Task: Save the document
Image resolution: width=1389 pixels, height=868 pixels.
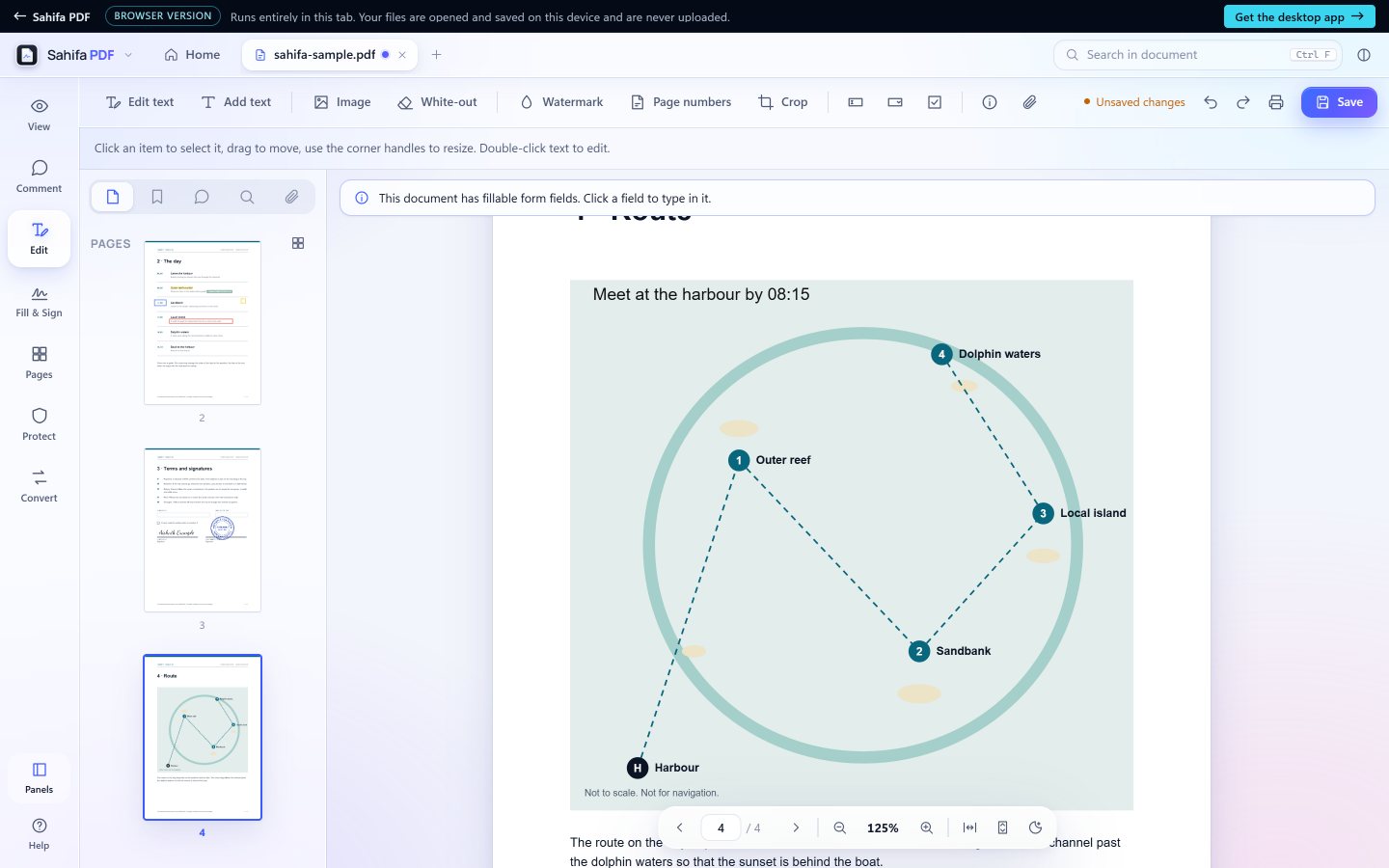Action: coord(1339,102)
